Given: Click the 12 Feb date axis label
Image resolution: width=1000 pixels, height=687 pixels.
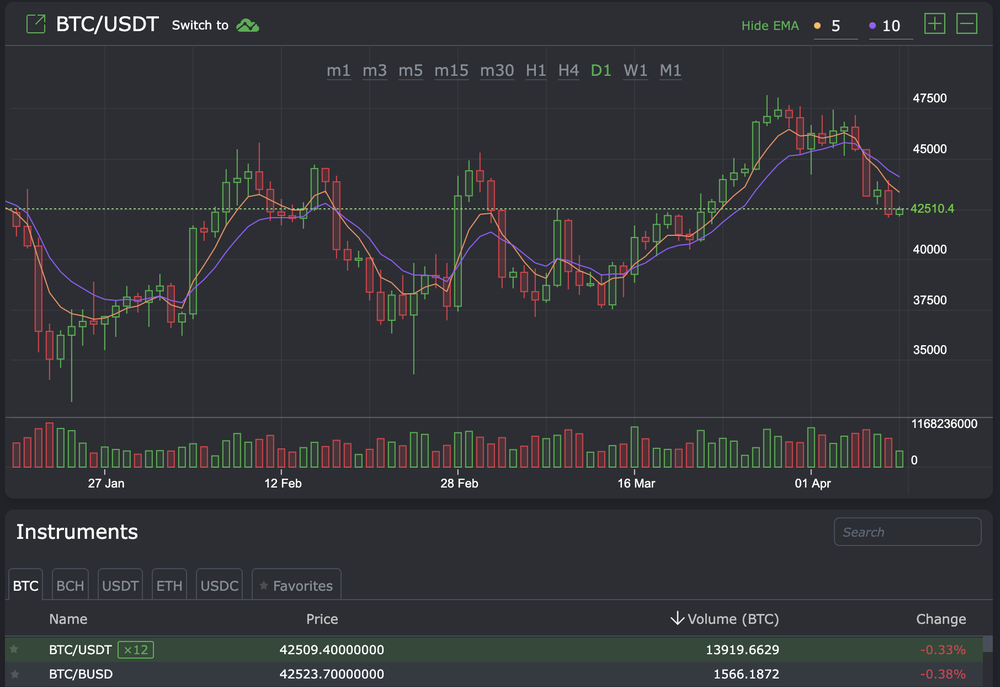Looking at the screenshot, I should point(283,483).
